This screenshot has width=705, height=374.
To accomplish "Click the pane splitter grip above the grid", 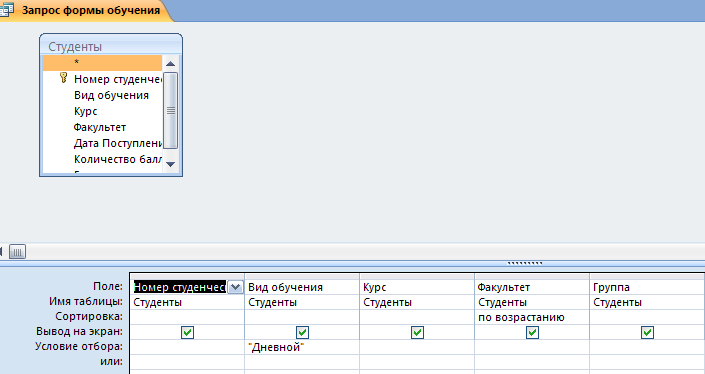I will 525,263.
